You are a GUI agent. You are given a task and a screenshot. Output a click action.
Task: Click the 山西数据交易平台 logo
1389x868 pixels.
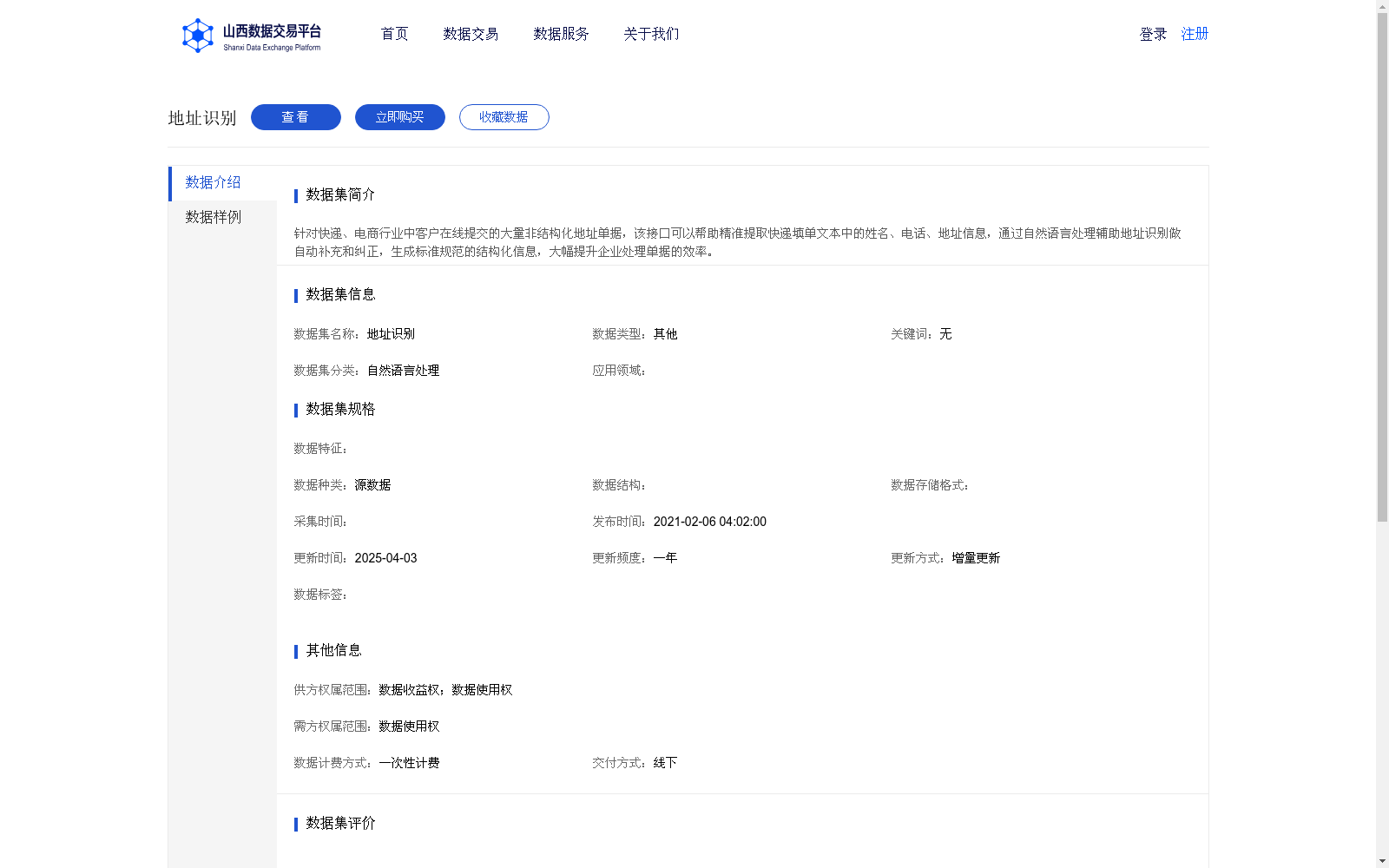251,36
